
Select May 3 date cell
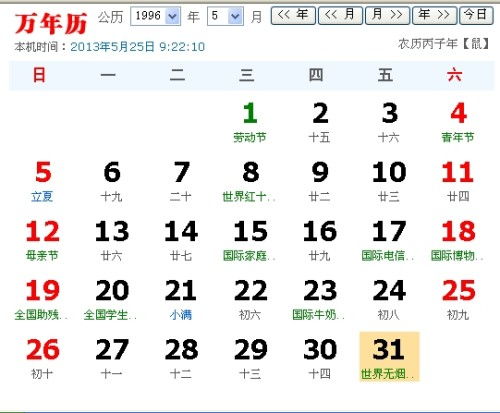click(x=389, y=123)
